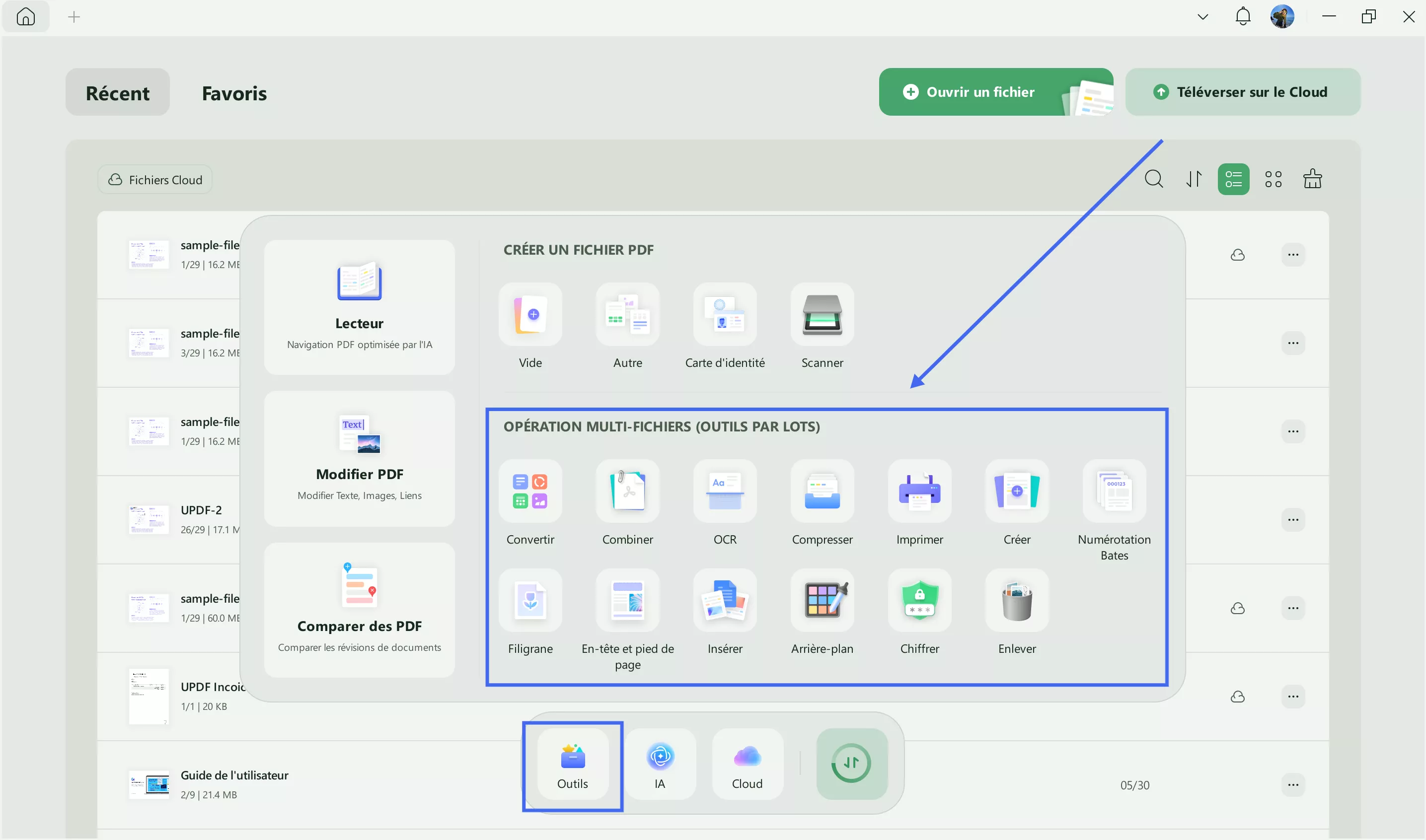
Task: Open the Lecteur card
Action: coord(359,307)
